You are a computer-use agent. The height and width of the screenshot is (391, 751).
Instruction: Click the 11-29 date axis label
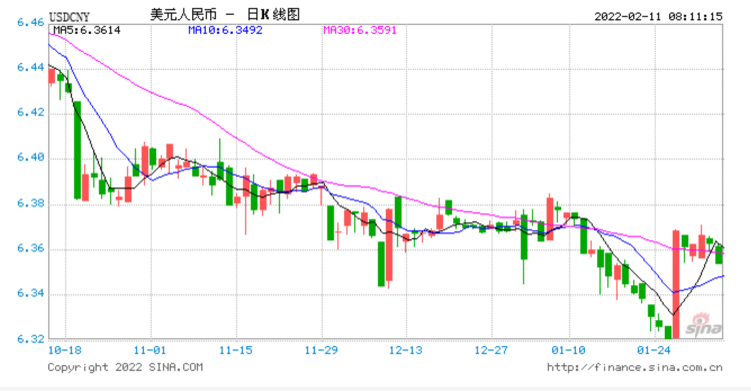tap(321, 350)
